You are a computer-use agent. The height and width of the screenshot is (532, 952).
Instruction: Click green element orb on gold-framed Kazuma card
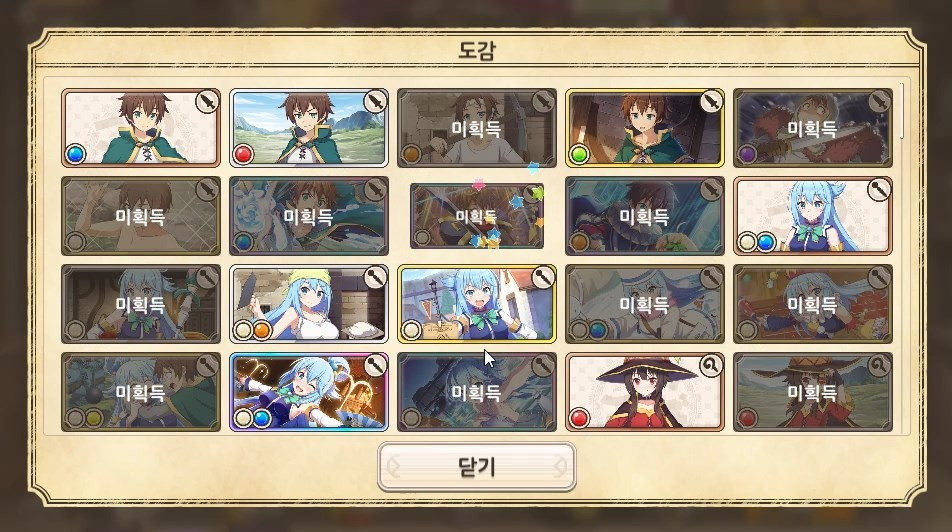click(579, 154)
